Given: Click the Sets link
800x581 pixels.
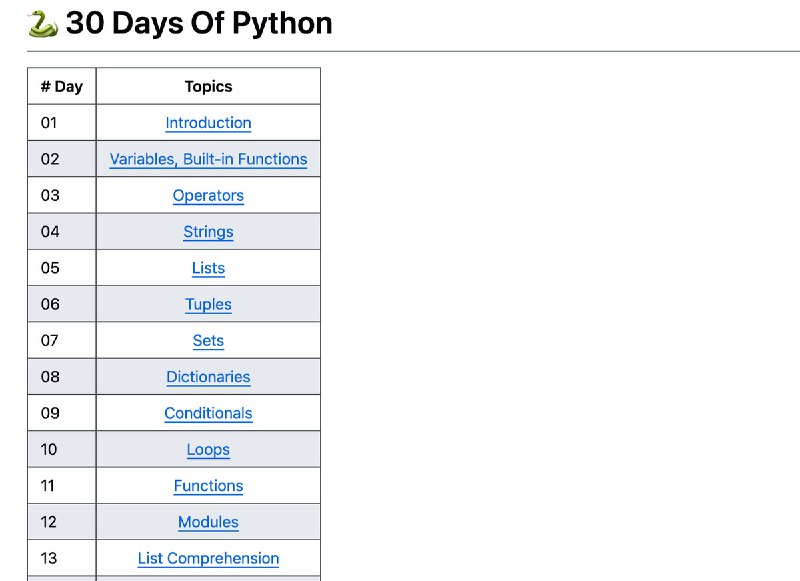Looking at the screenshot, I should 208,340.
